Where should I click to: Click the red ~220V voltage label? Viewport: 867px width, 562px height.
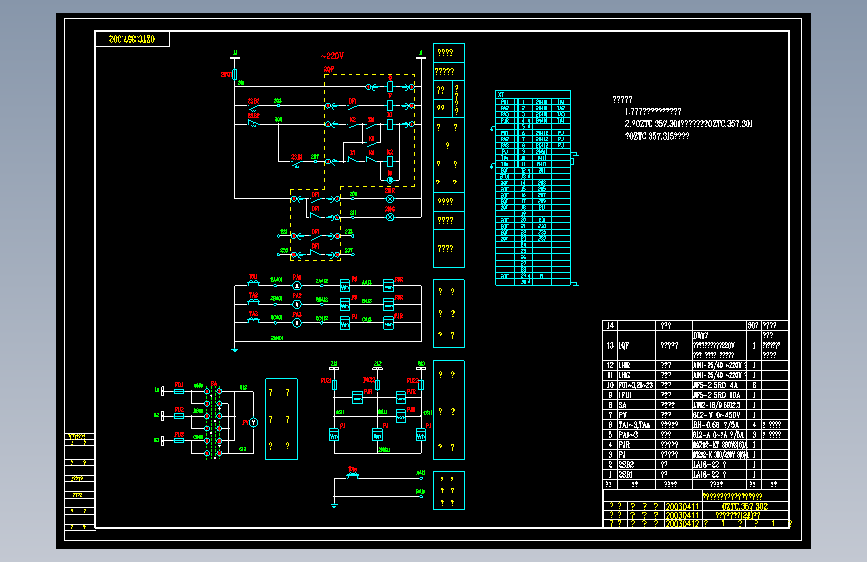[x=332, y=56]
